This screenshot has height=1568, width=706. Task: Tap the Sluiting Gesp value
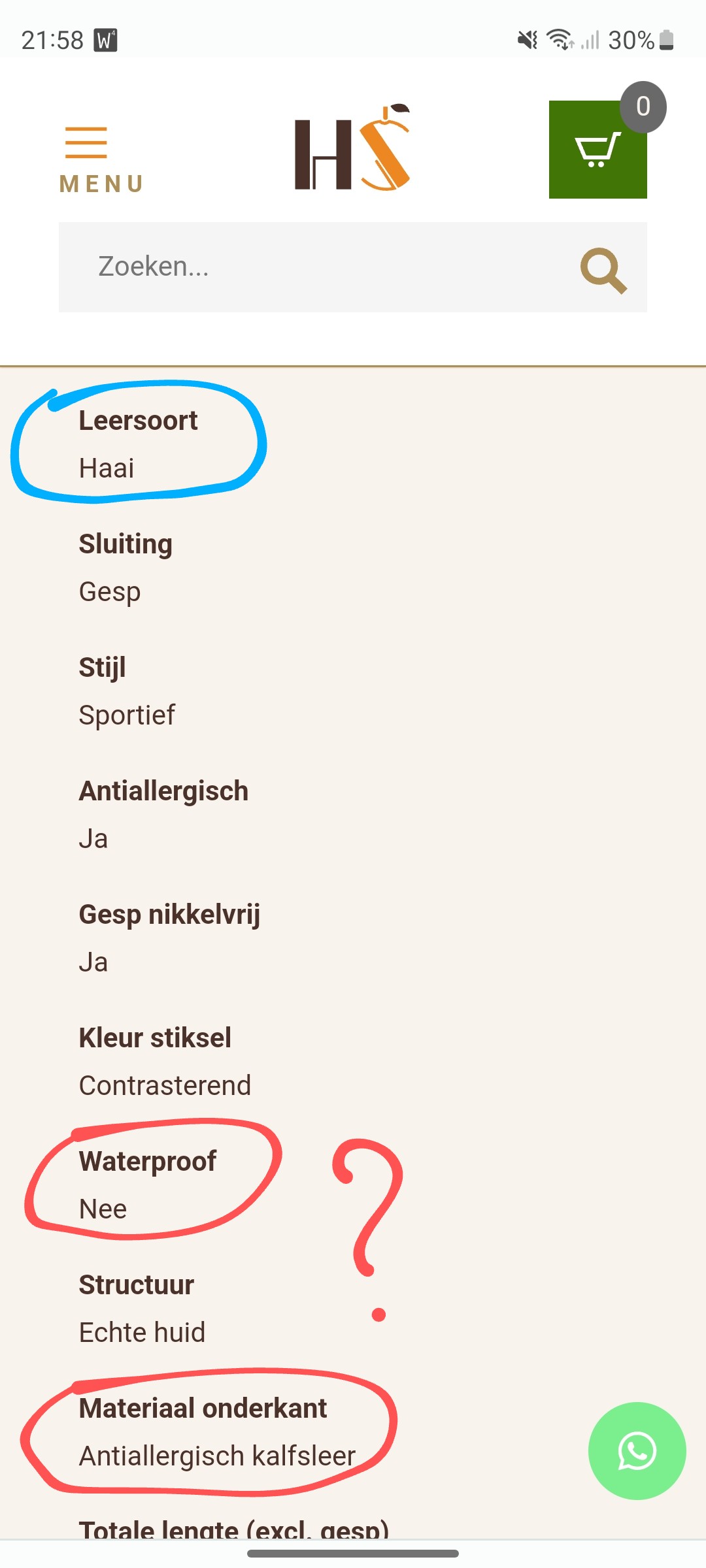(x=110, y=592)
